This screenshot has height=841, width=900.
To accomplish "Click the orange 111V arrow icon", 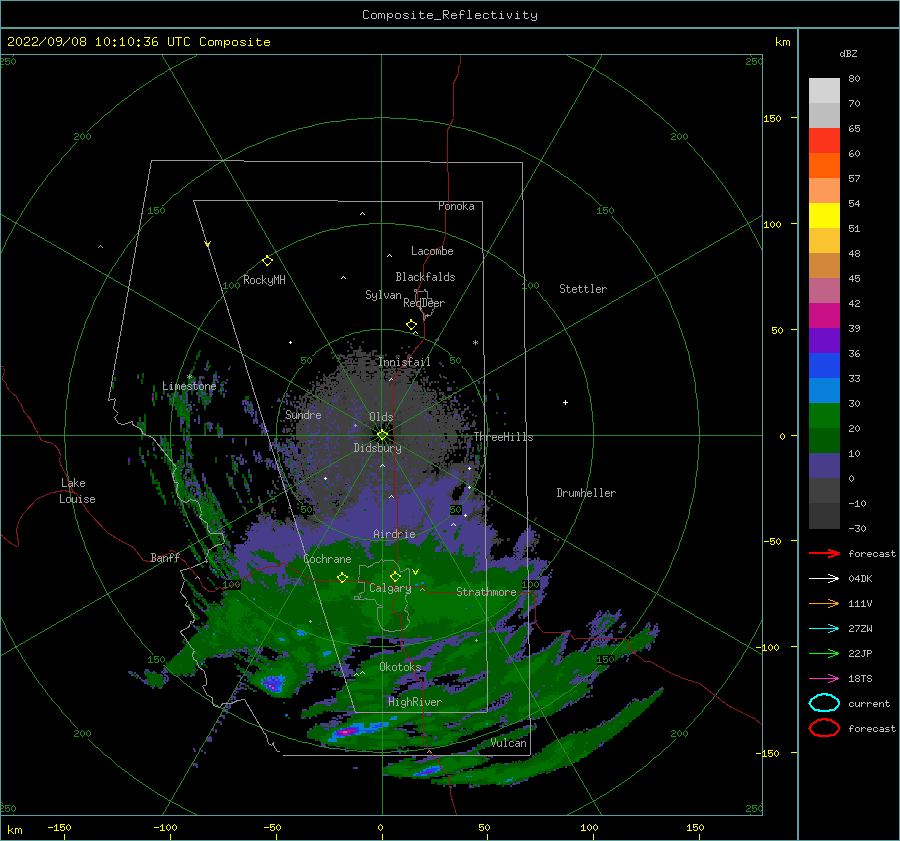I will (x=824, y=603).
